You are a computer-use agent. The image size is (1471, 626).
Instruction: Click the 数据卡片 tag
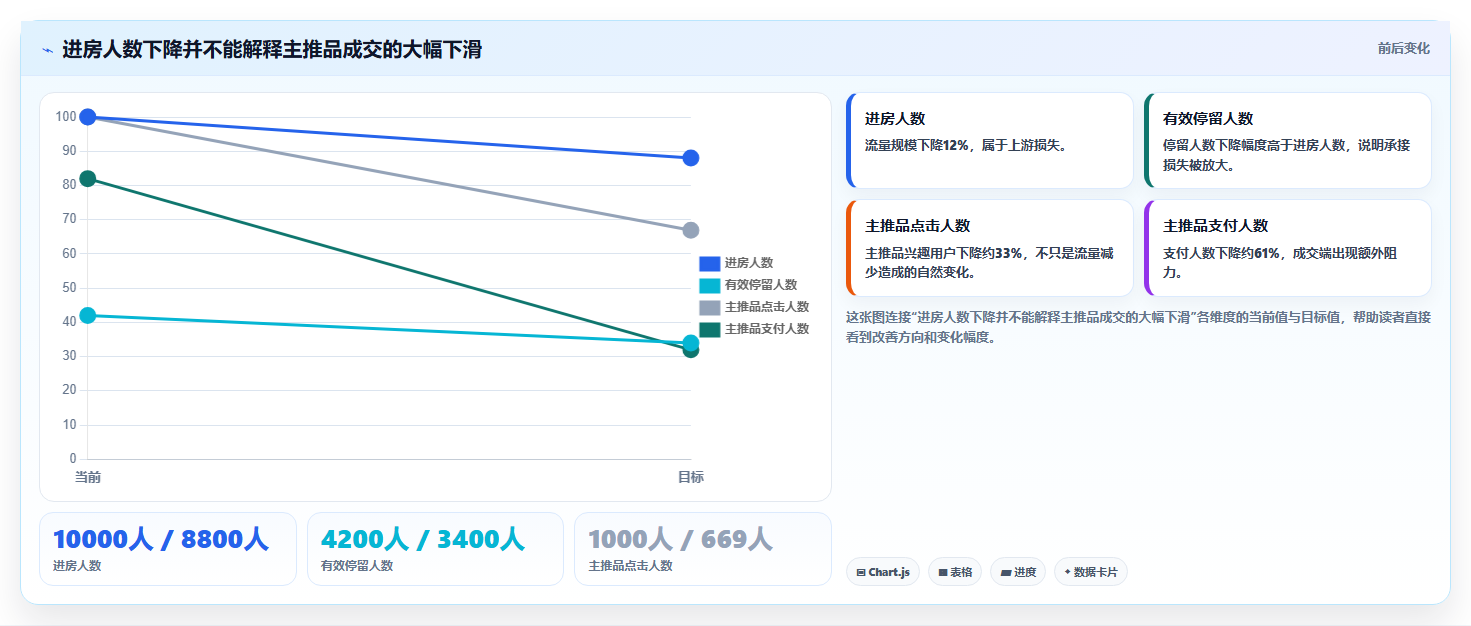point(1091,572)
